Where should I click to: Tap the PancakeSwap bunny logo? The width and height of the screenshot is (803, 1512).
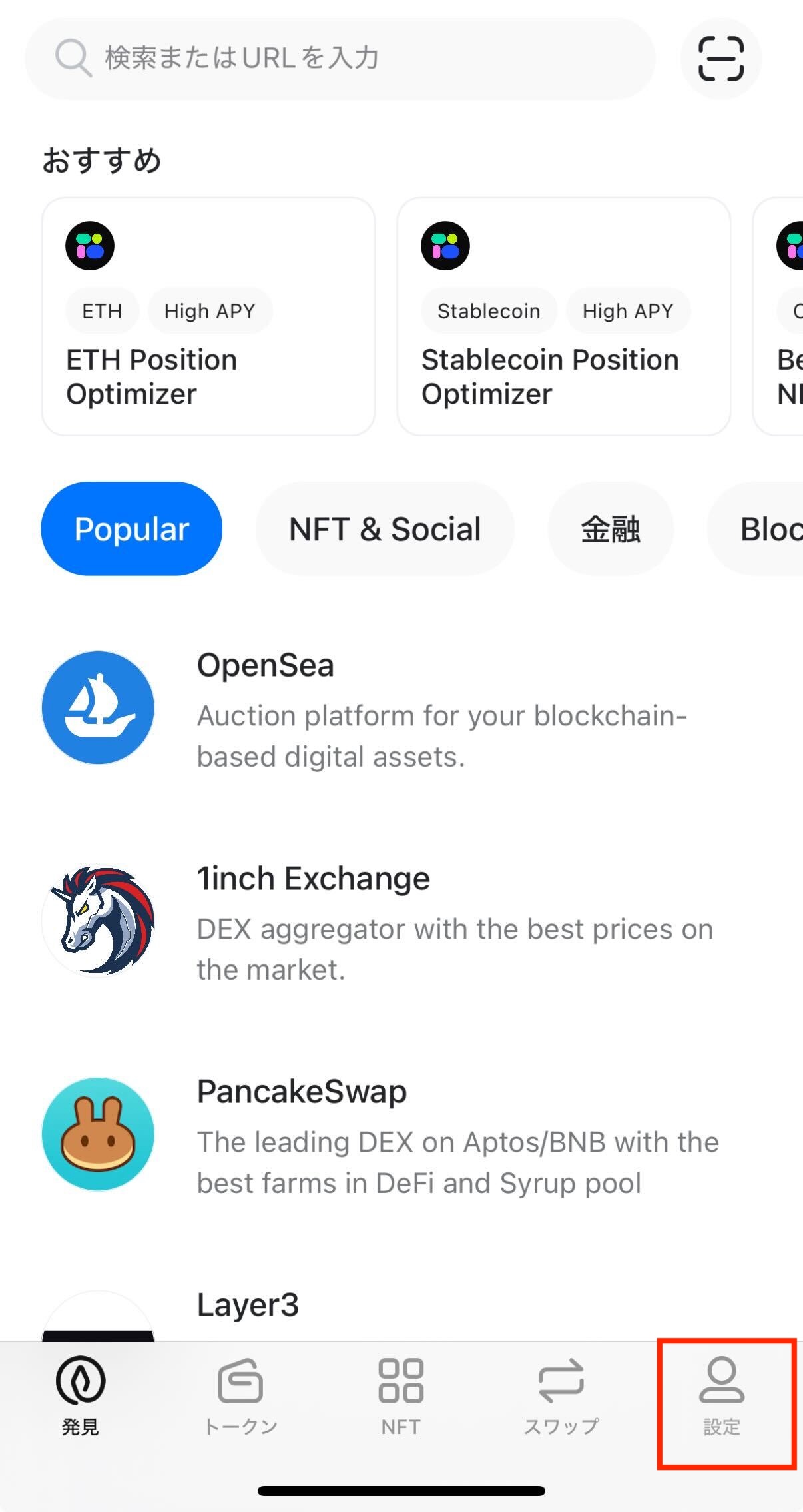pos(98,1134)
